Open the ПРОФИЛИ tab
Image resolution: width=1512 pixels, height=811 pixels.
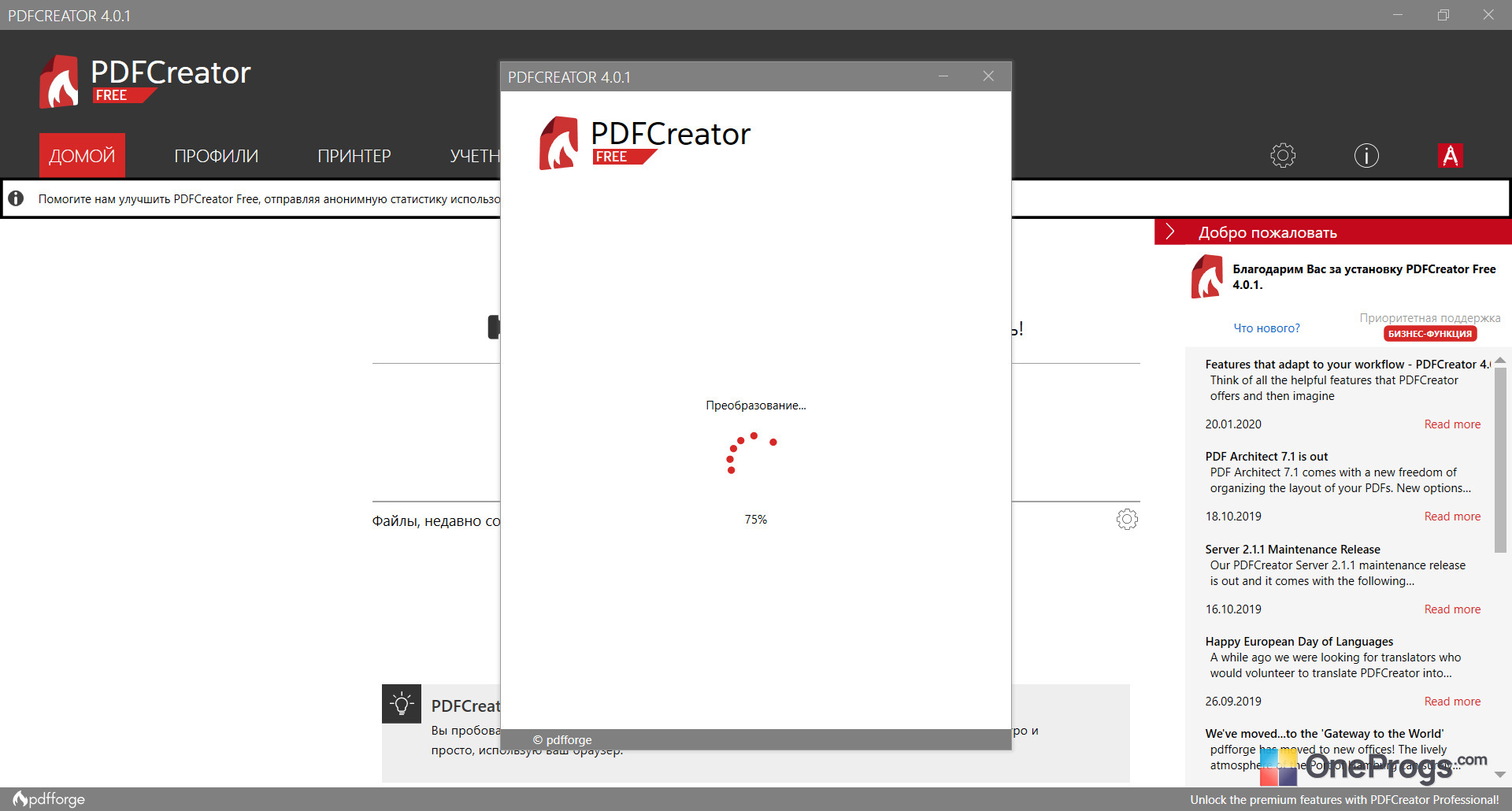[217, 156]
